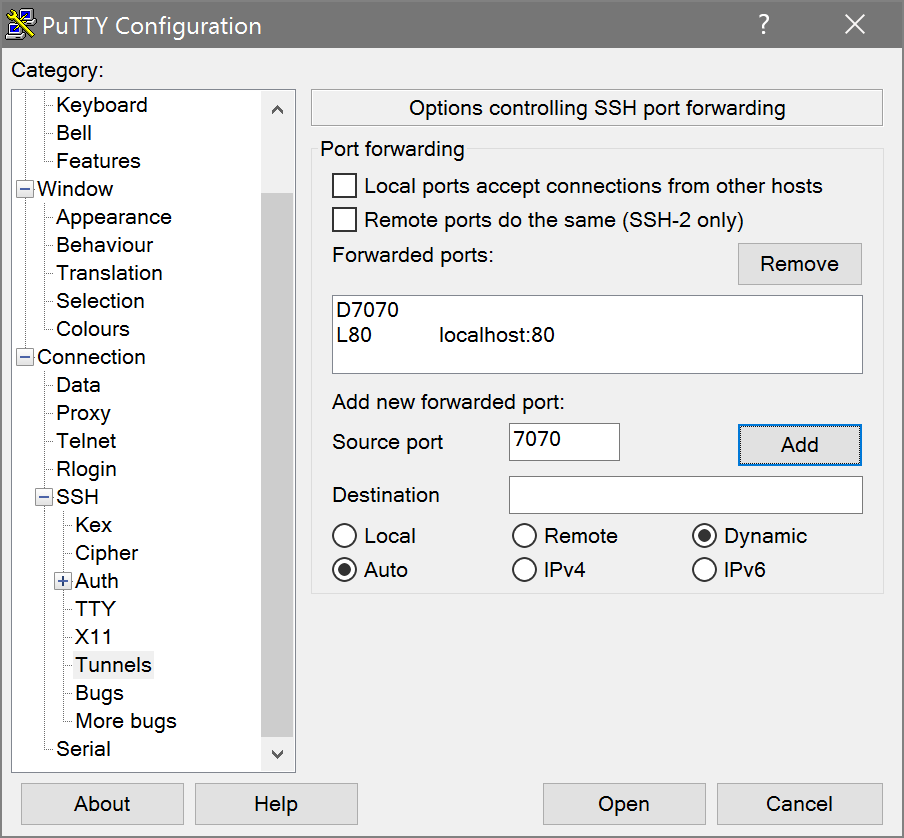Click the Help button

(x=276, y=804)
